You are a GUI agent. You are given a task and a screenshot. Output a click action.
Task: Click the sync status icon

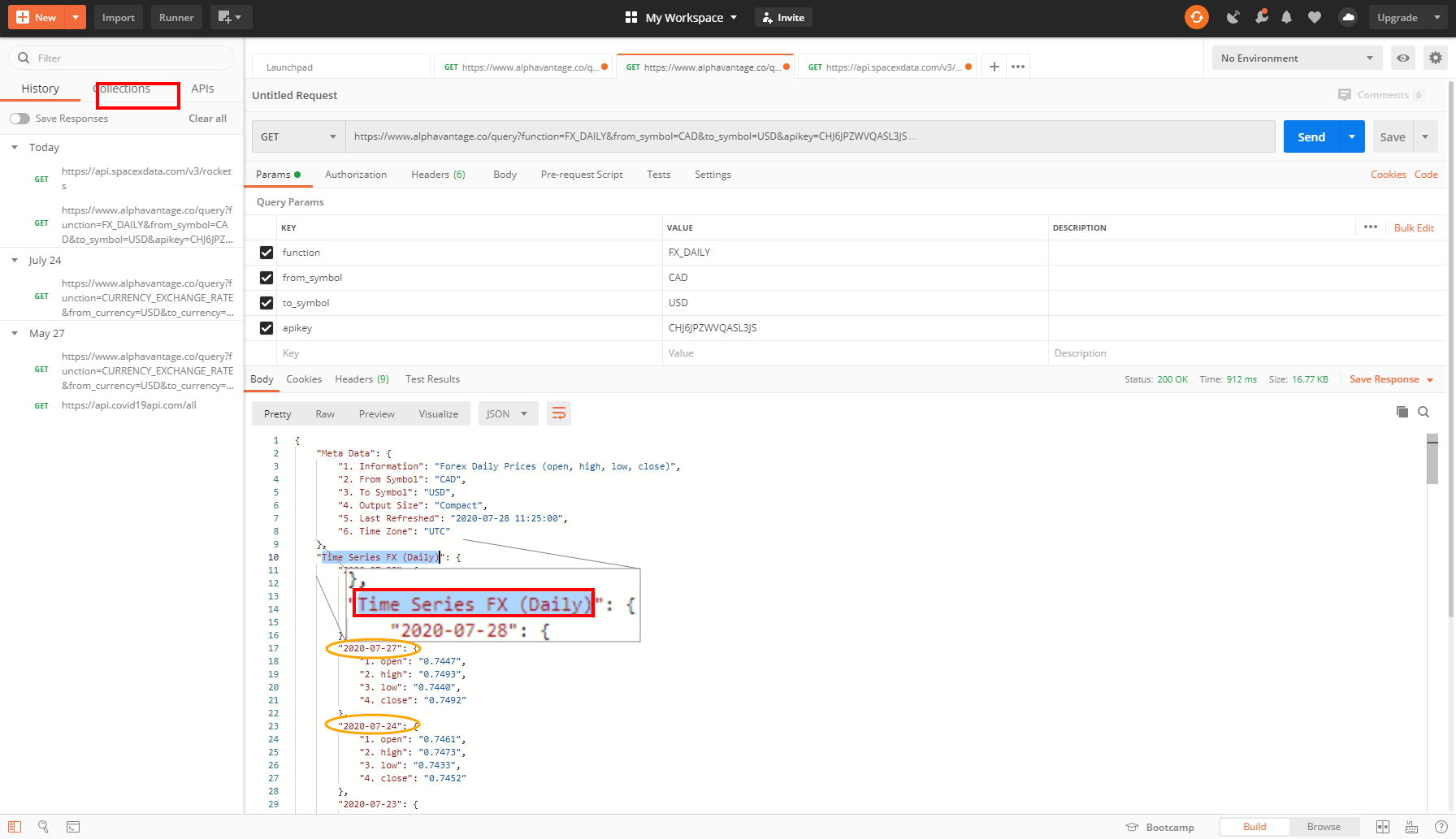[1196, 17]
